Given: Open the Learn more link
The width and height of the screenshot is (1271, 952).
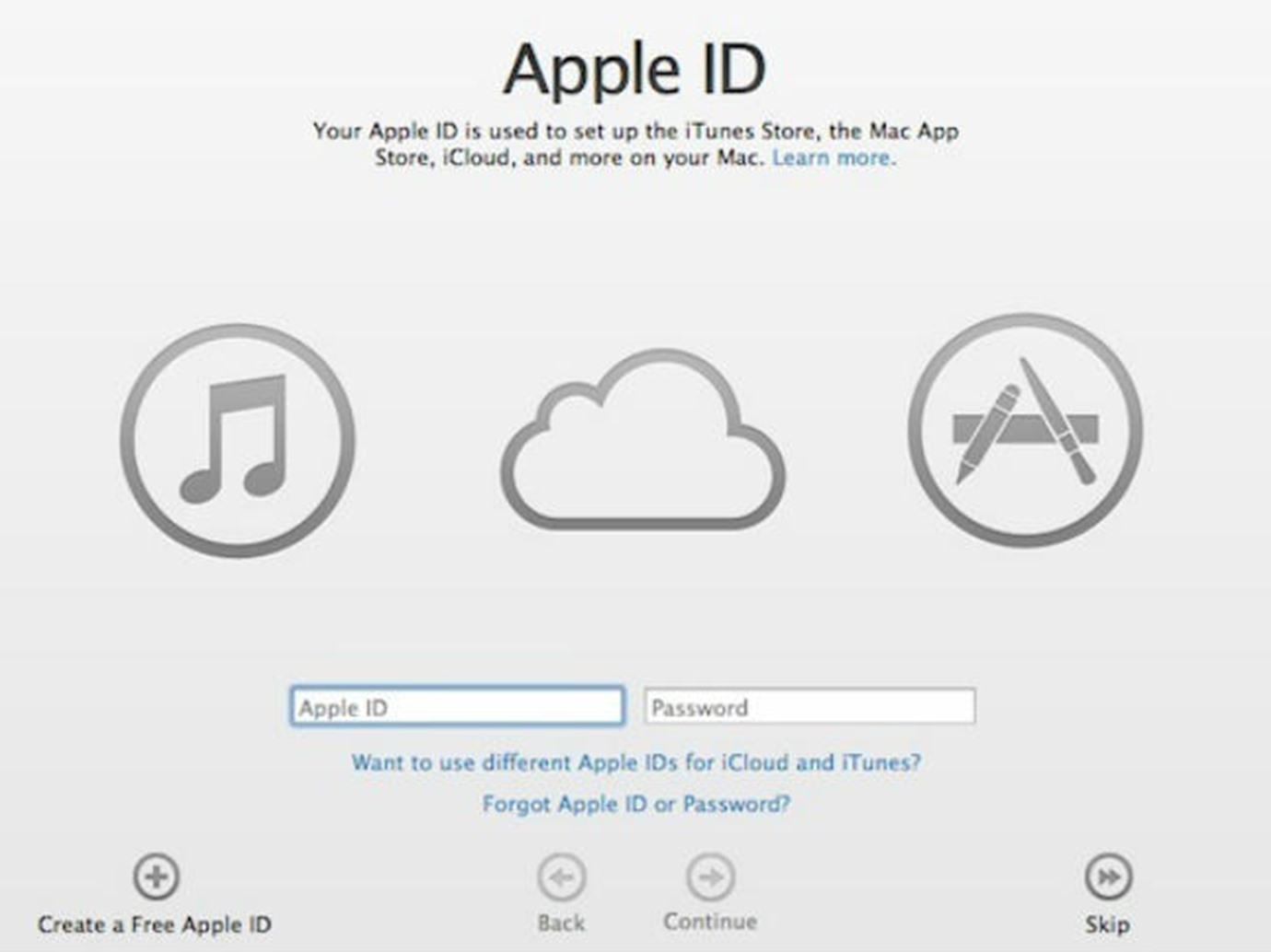Looking at the screenshot, I should (x=833, y=158).
